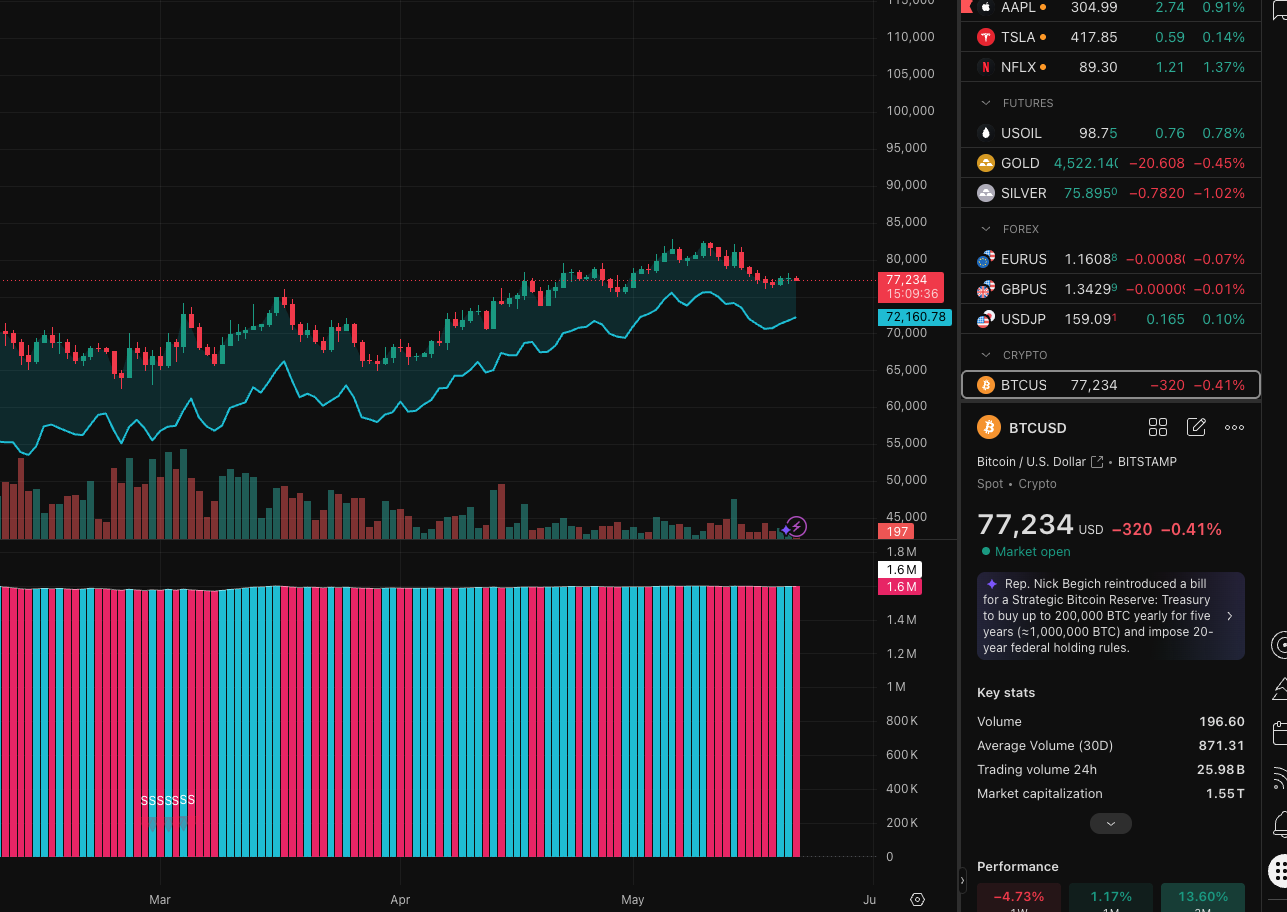The image size is (1287, 912).
Task: Click the GOLD bars icon
Action: [x=985, y=163]
